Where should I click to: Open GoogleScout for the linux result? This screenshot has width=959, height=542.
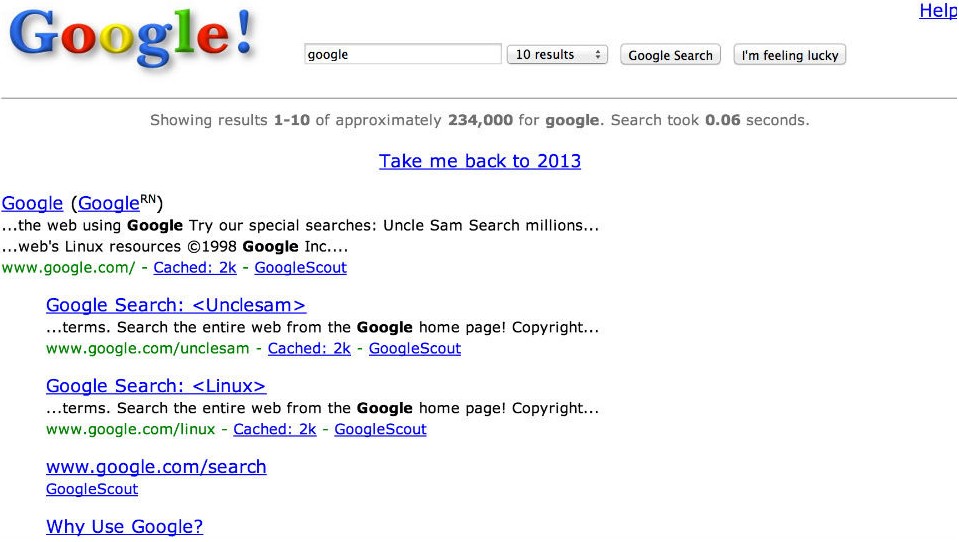[x=380, y=429]
